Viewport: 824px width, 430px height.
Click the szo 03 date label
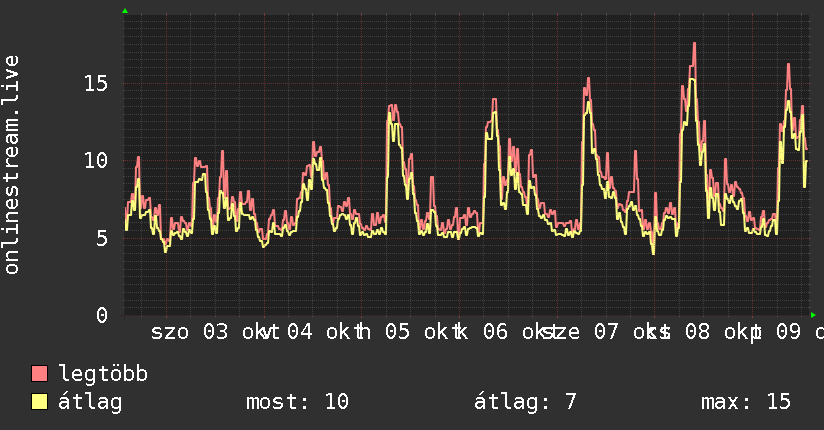190,332
